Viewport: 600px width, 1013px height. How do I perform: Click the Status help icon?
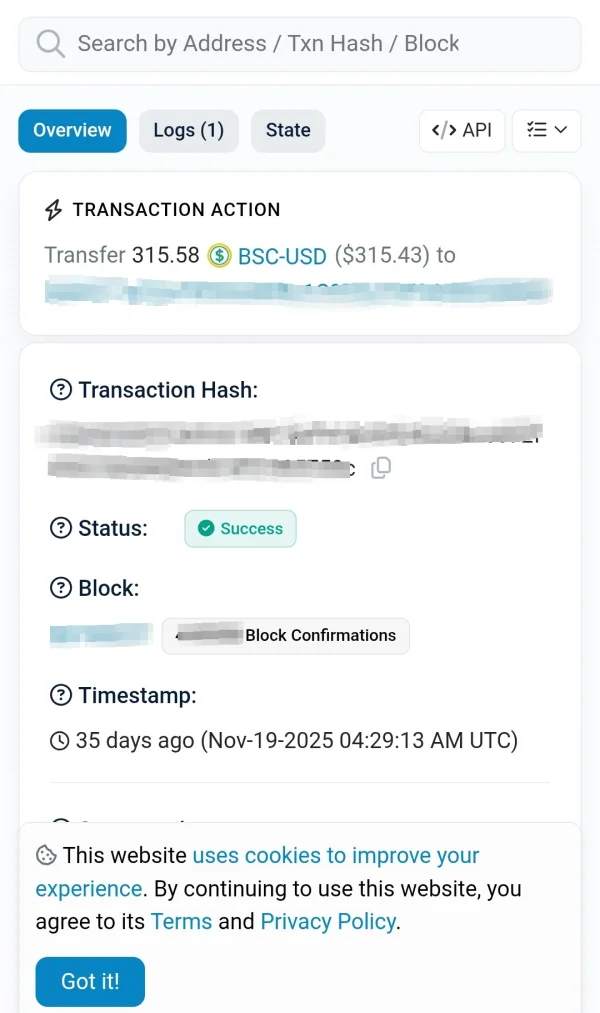(61, 529)
